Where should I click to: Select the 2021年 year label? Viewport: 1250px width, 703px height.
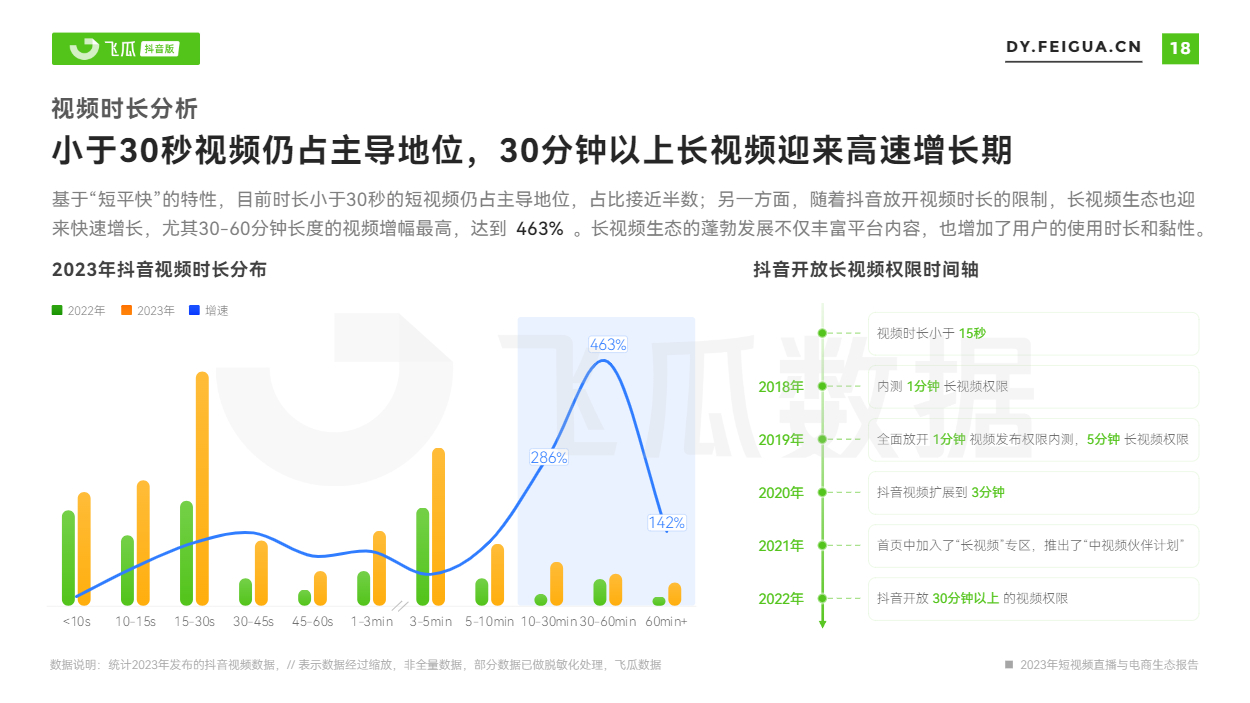click(x=781, y=546)
